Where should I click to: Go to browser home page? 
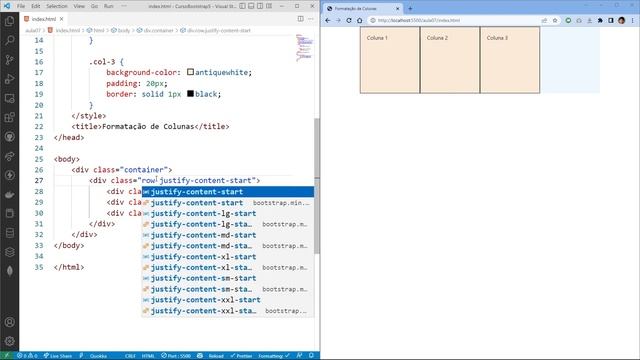point(360,20)
